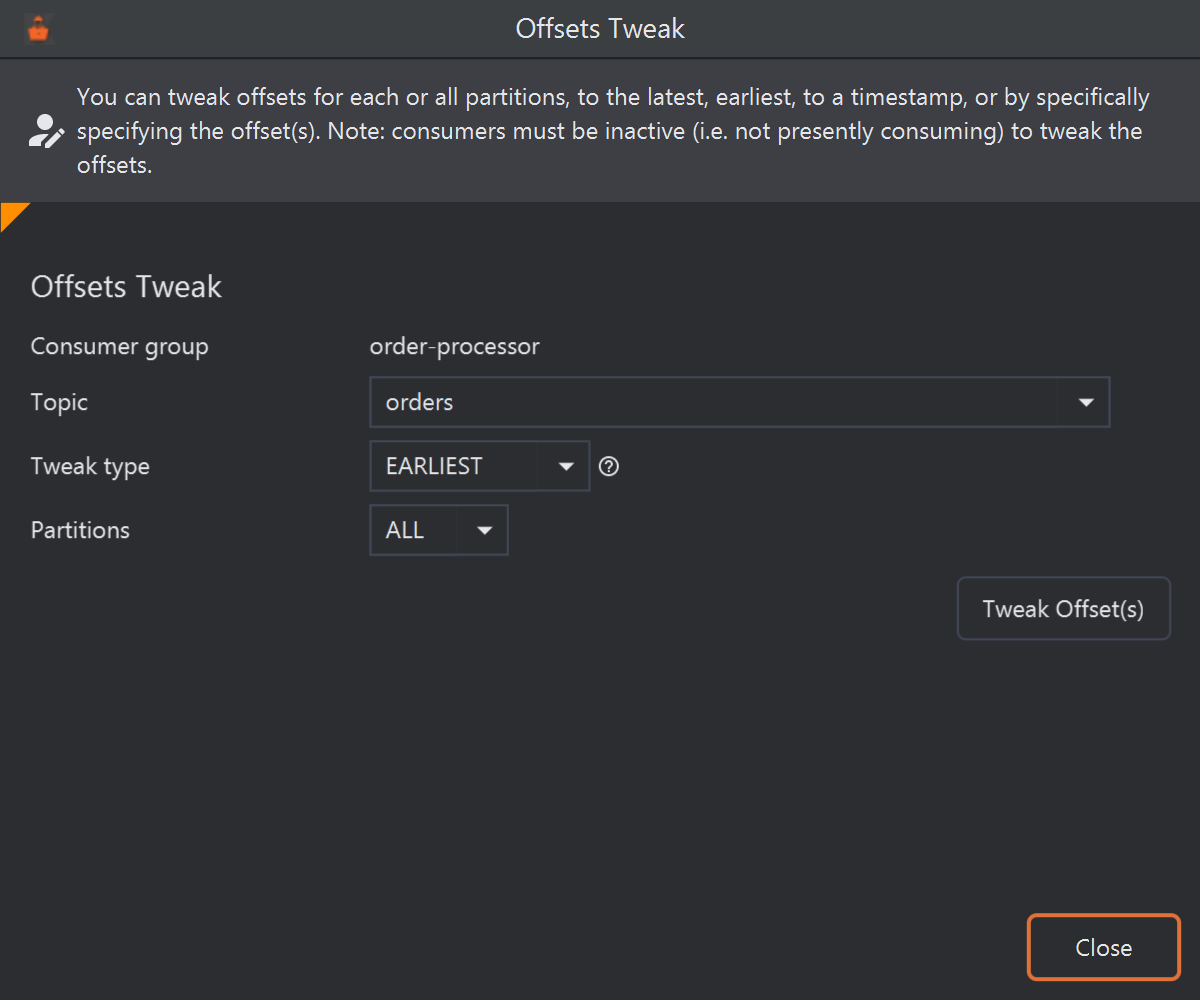
Task: Open the Tweak type EARLIEST dropdown
Action: [480, 466]
